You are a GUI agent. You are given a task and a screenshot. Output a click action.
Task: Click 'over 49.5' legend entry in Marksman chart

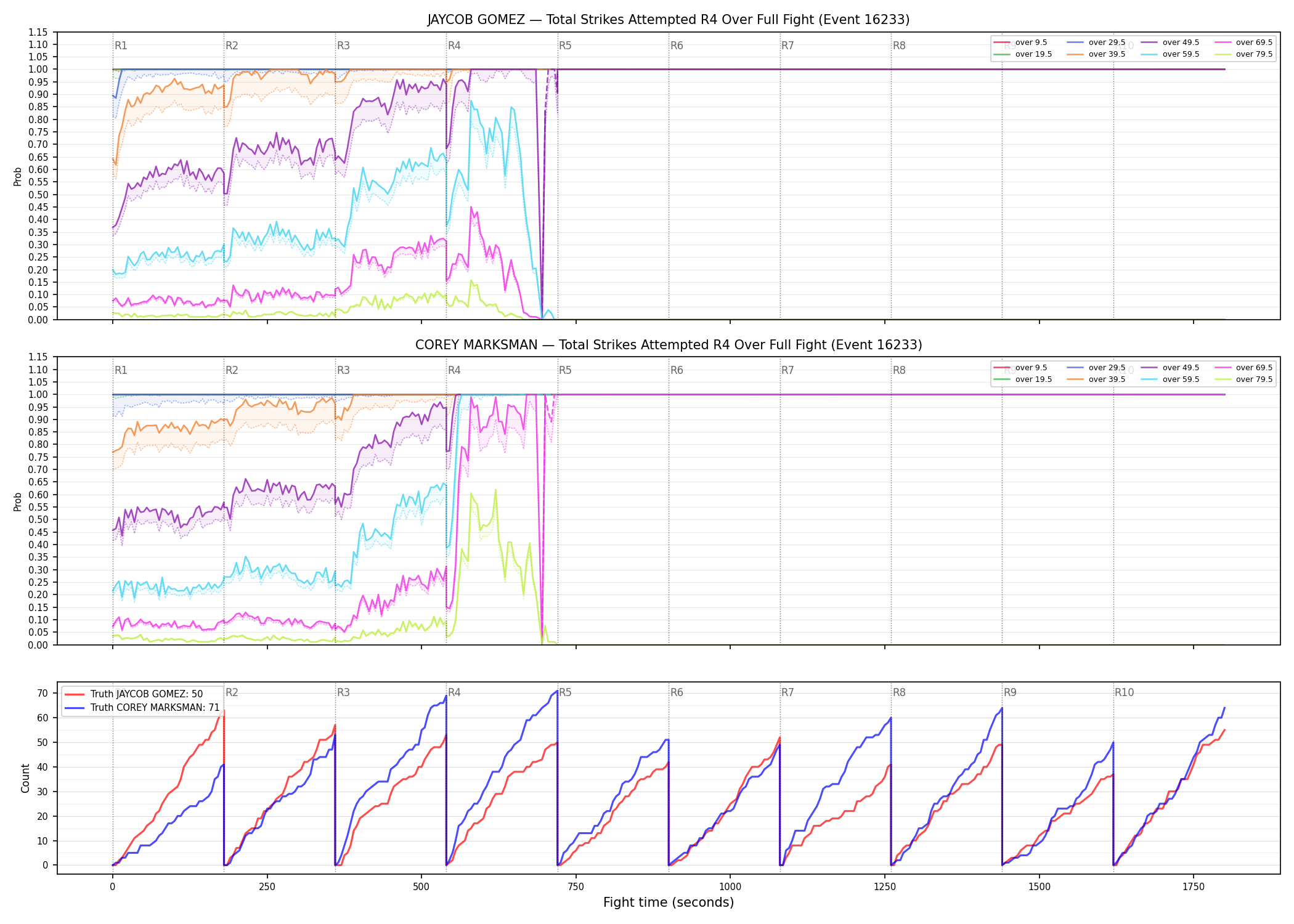1170,368
